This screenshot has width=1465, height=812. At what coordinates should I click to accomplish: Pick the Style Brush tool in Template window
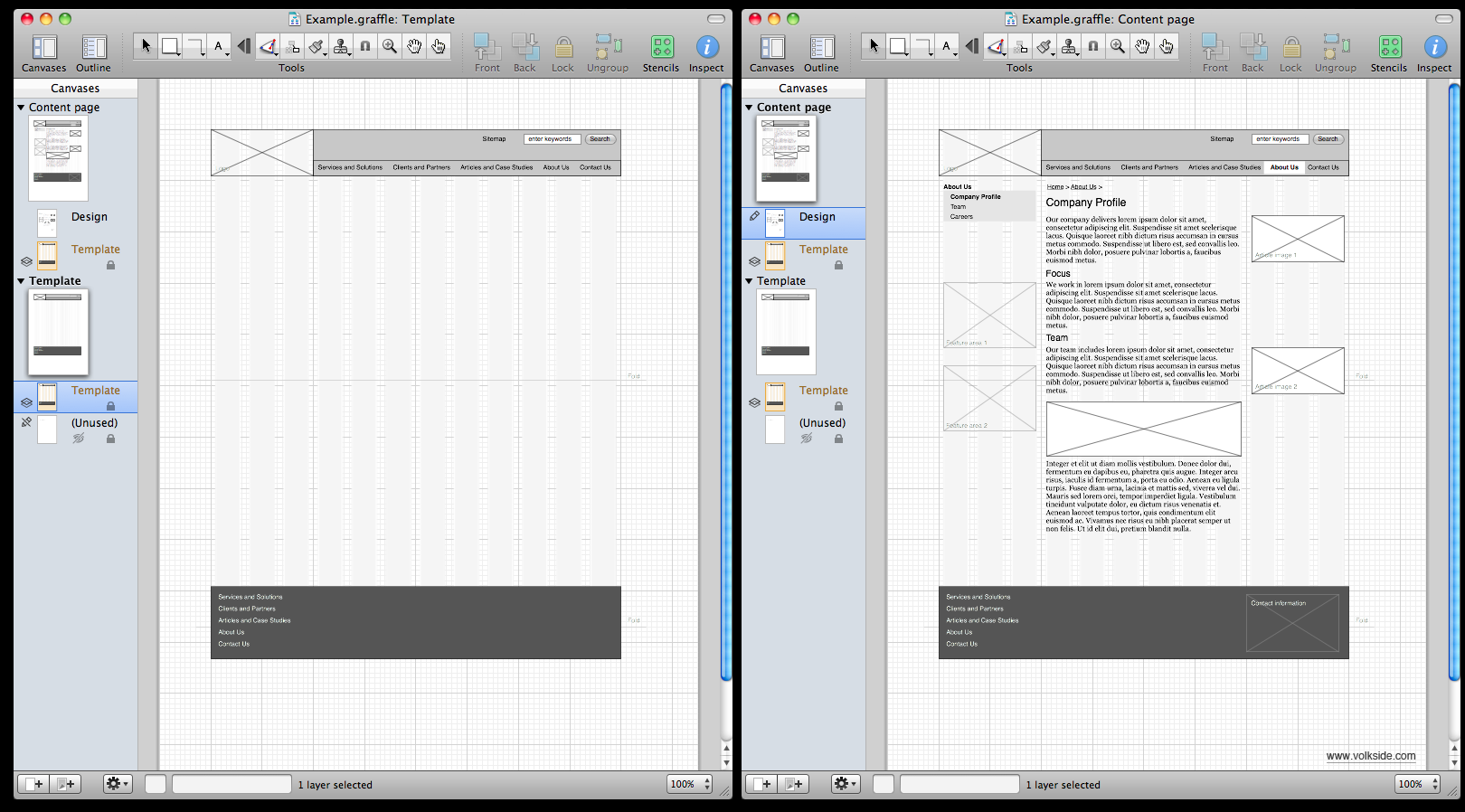pyautogui.click(x=317, y=46)
